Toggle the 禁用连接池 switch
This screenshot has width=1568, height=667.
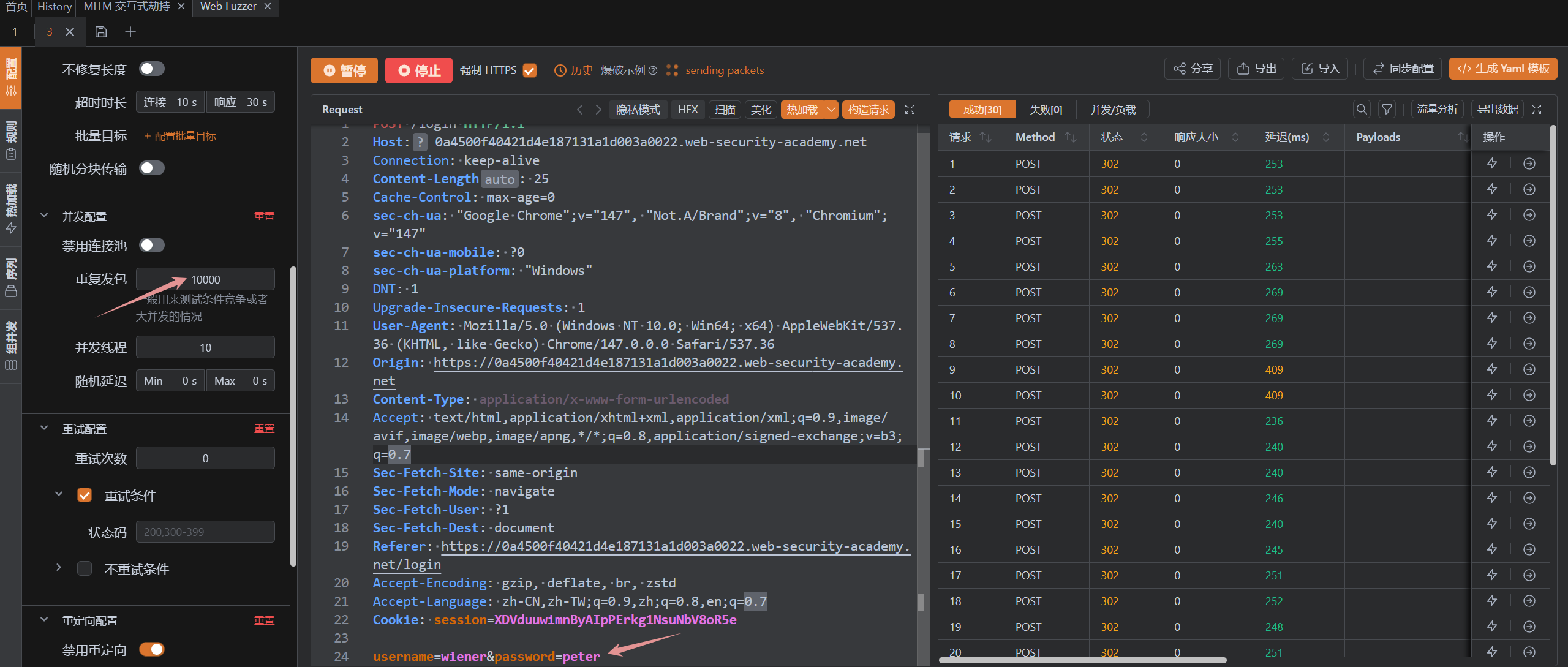point(151,245)
